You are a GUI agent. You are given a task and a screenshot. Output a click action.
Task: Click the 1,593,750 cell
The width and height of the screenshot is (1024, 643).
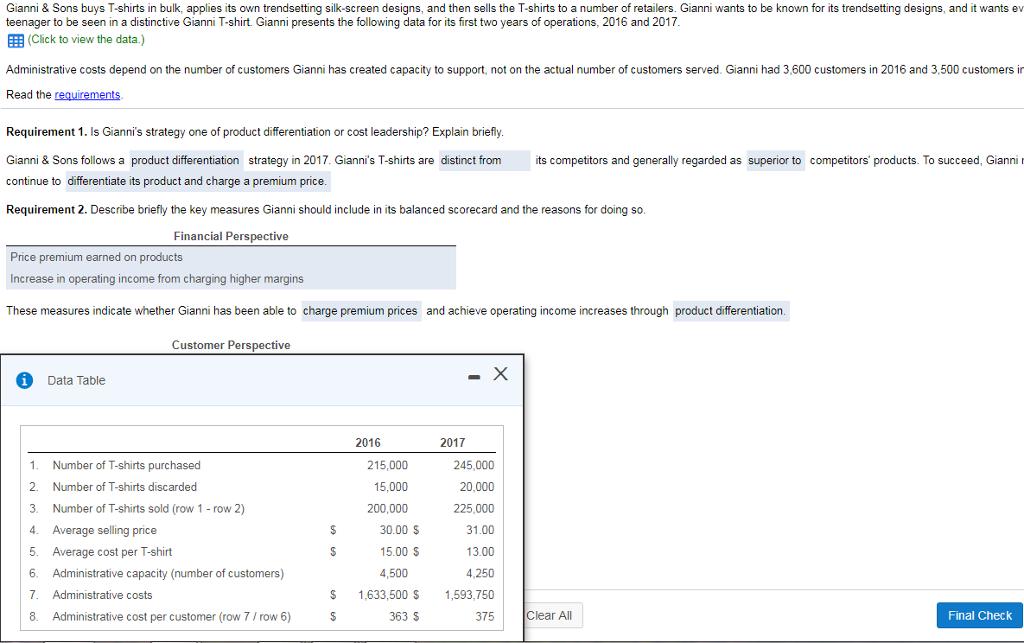point(470,595)
